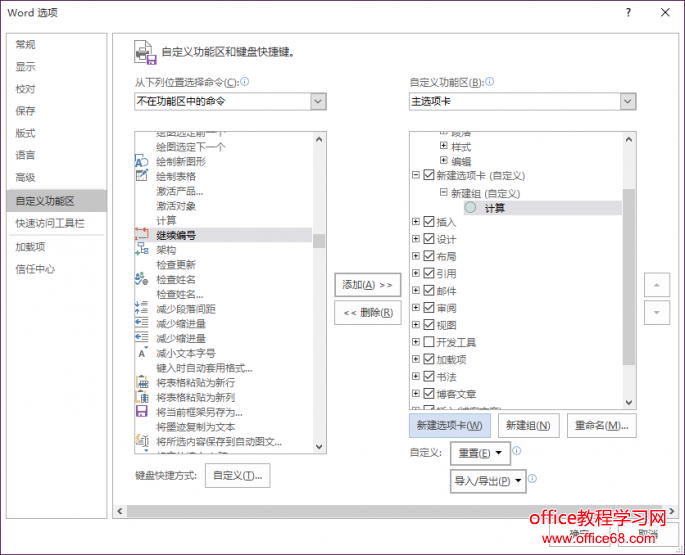
Task: Click the 重命名(M)... button
Action: (602, 425)
